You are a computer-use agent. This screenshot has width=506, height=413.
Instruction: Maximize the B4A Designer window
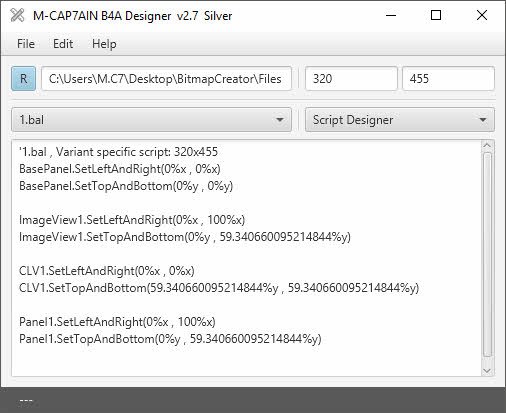436,15
